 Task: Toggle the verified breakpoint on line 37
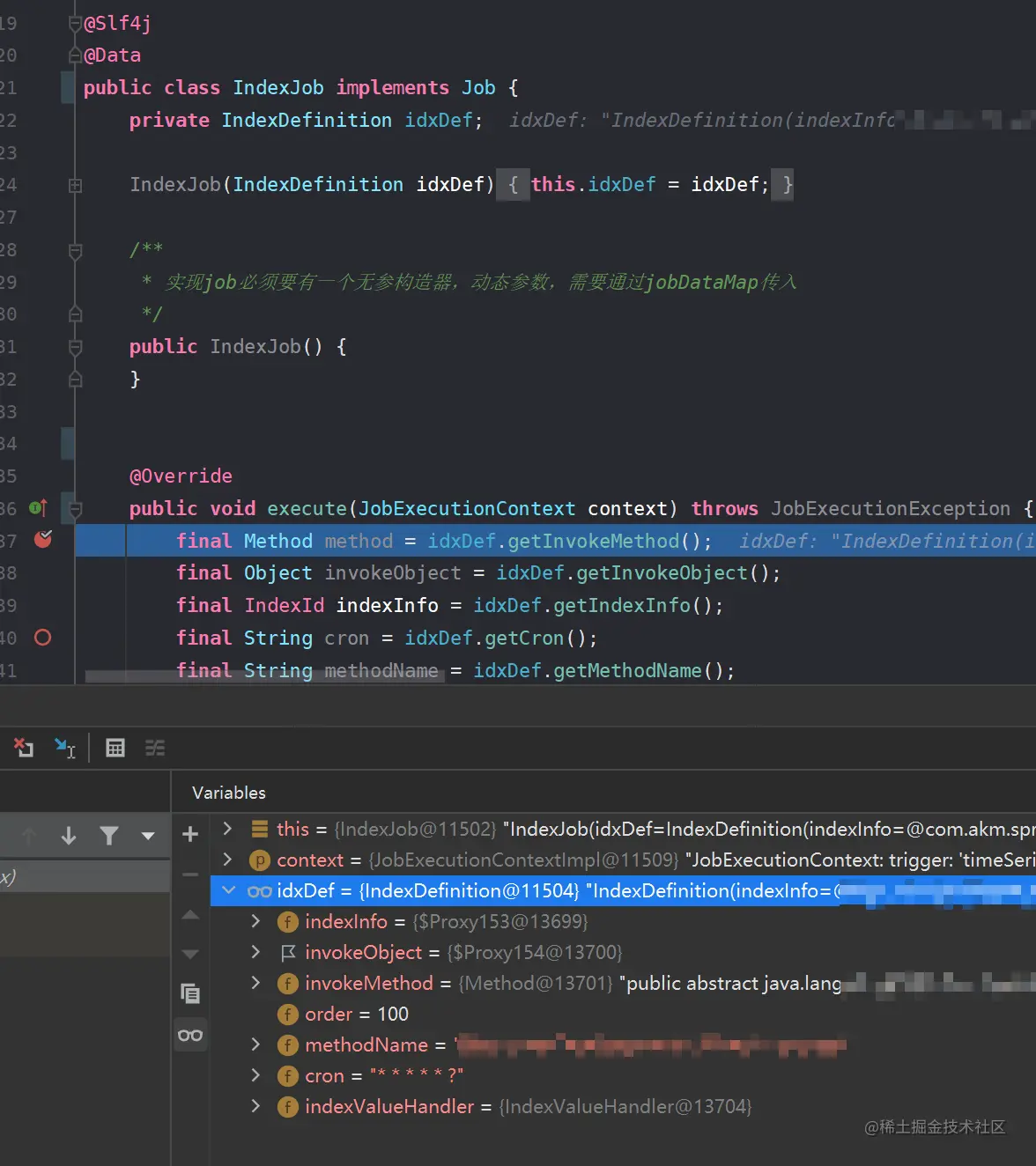click(x=42, y=540)
